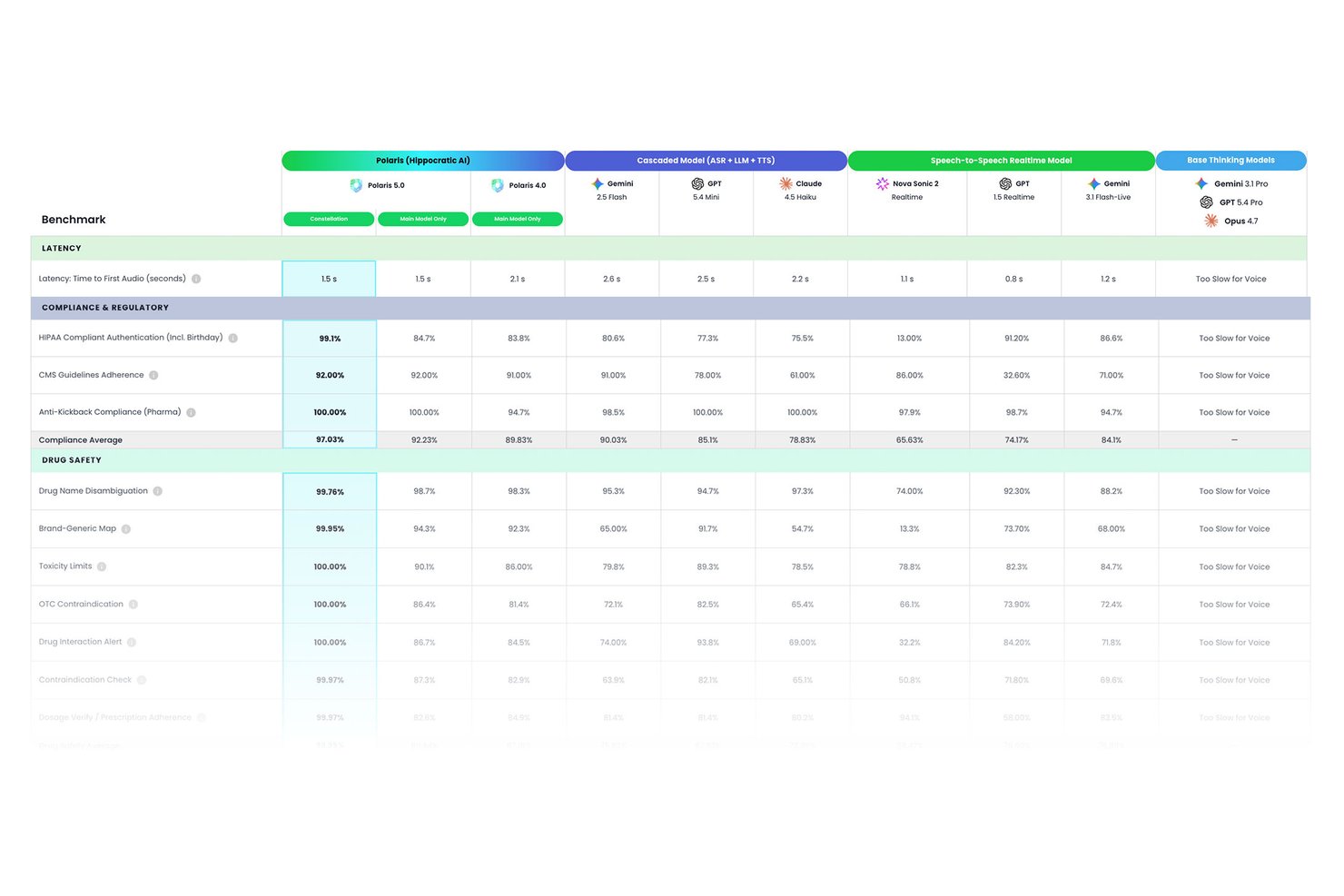Click the 93.8% Drug Interaction Alert cell
The image size is (1344, 896).
707,642
